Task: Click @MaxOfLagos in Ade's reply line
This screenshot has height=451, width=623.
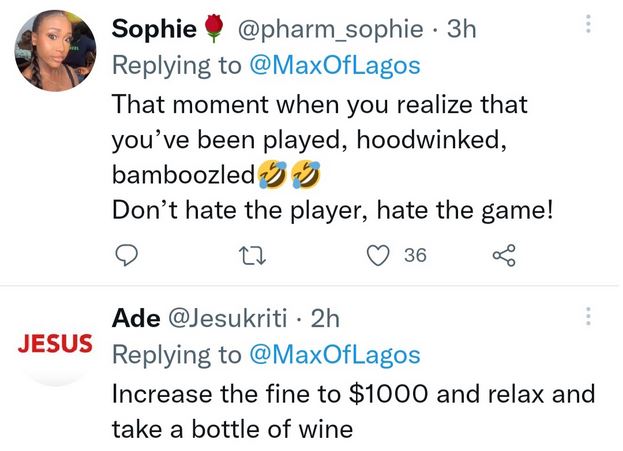Action: pos(334,355)
